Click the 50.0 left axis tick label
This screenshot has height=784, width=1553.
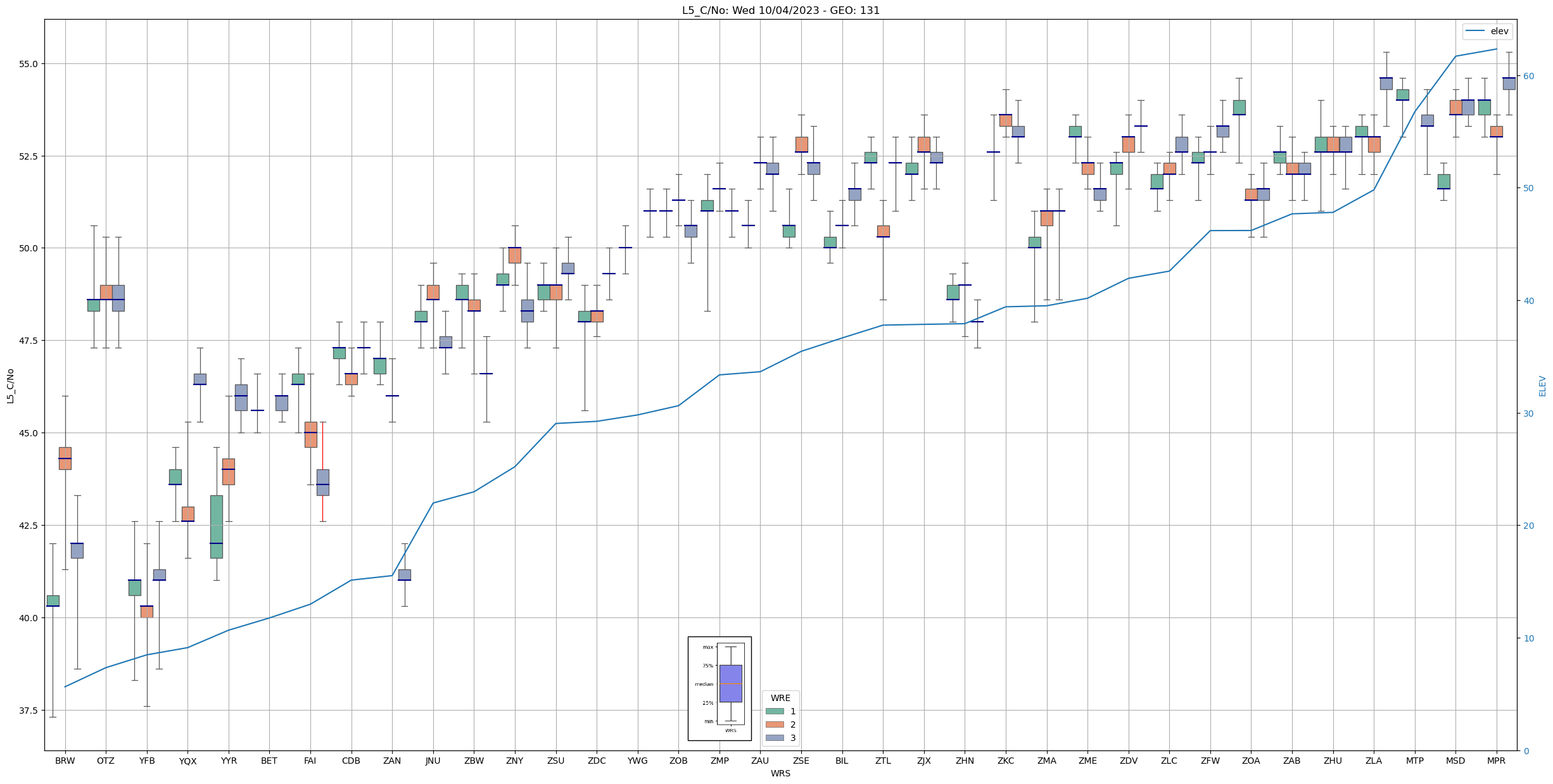[x=29, y=248]
